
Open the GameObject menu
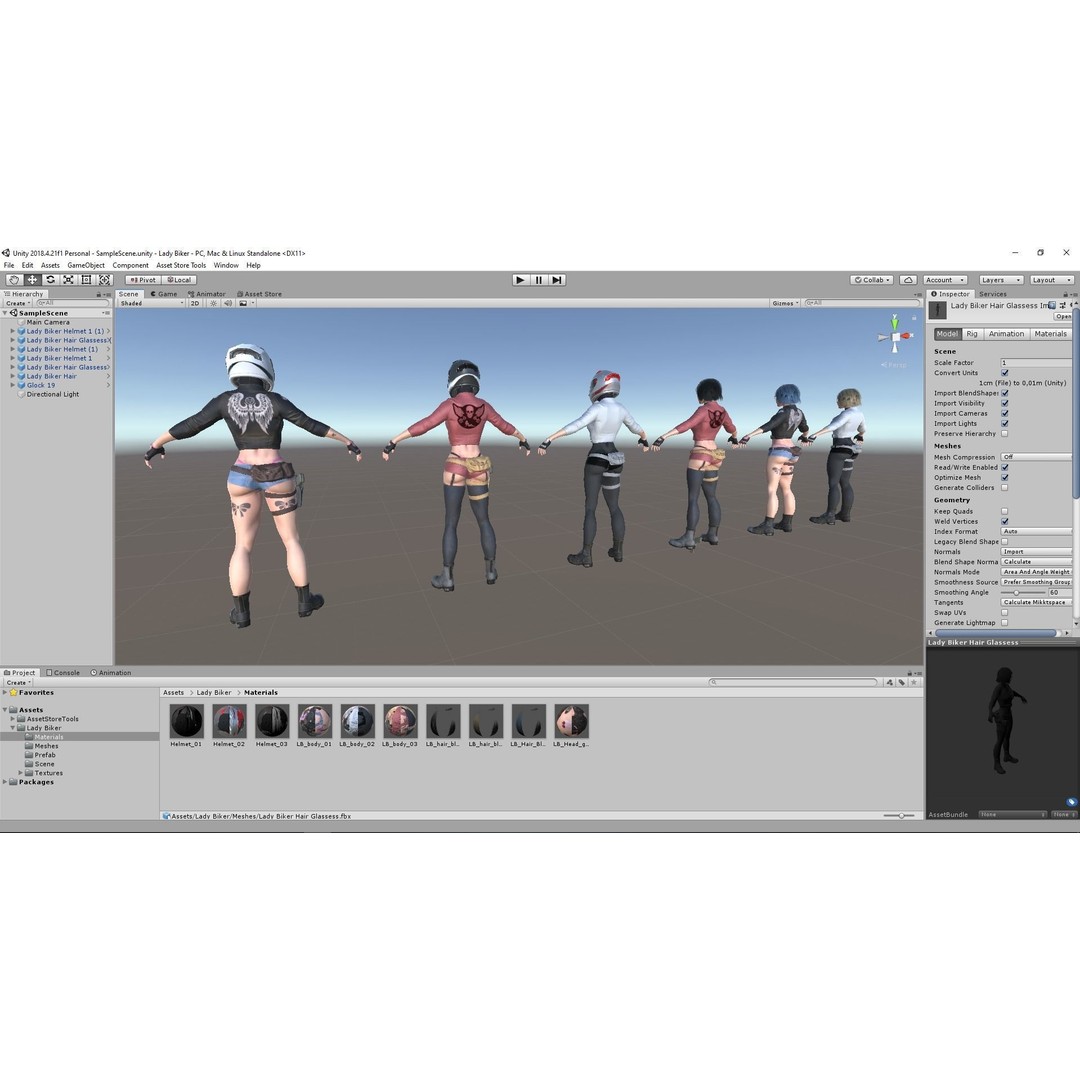86,265
